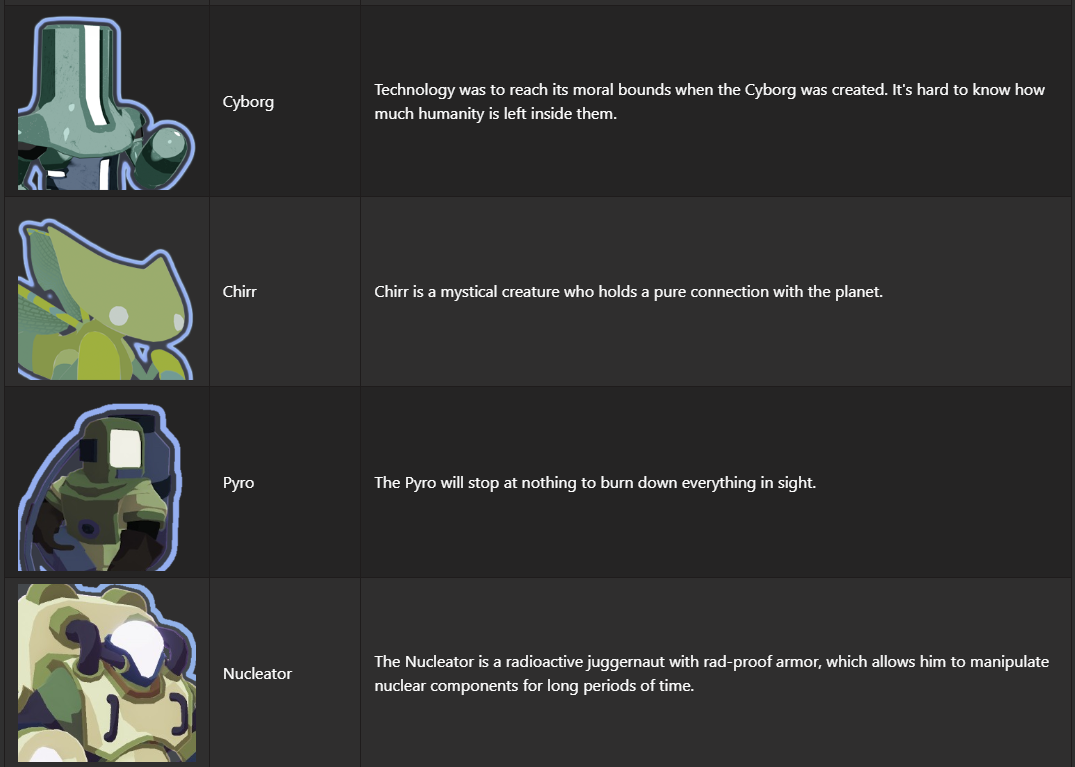Select the Chirr character portrait
The width and height of the screenshot is (1075, 767).
(x=105, y=293)
